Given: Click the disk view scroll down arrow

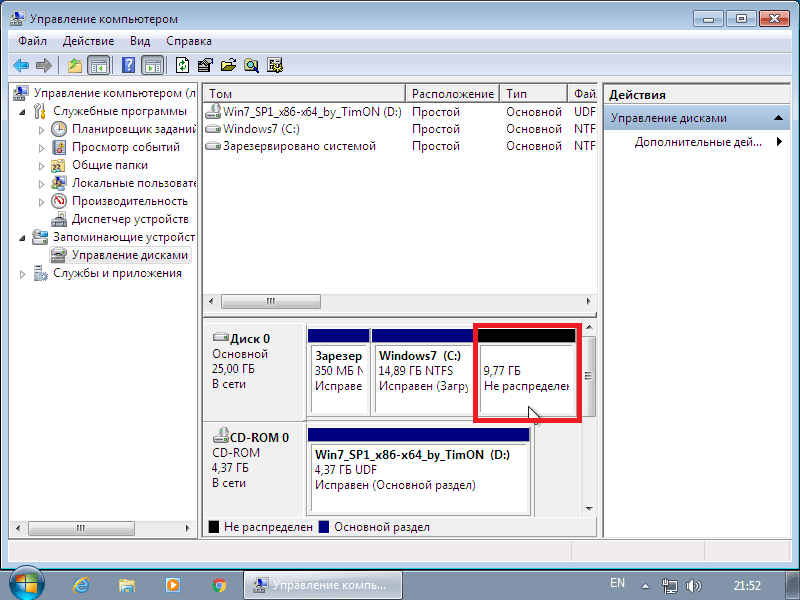Looking at the screenshot, I should coord(589,509).
